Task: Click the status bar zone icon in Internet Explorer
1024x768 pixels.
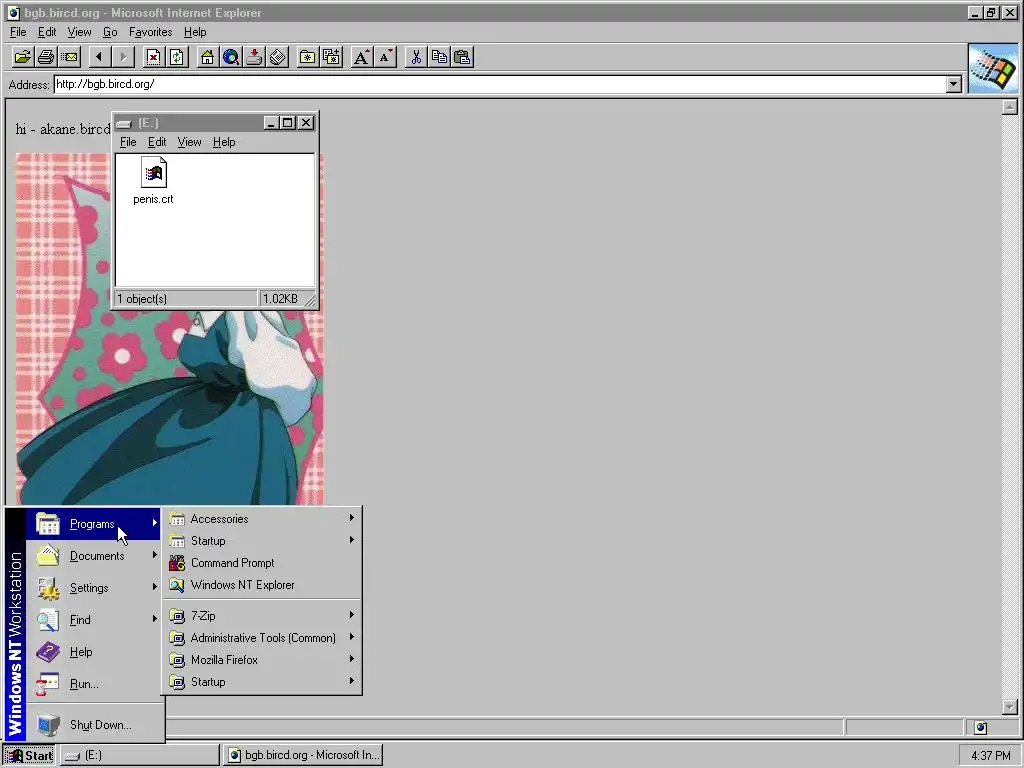Action: 980,727
